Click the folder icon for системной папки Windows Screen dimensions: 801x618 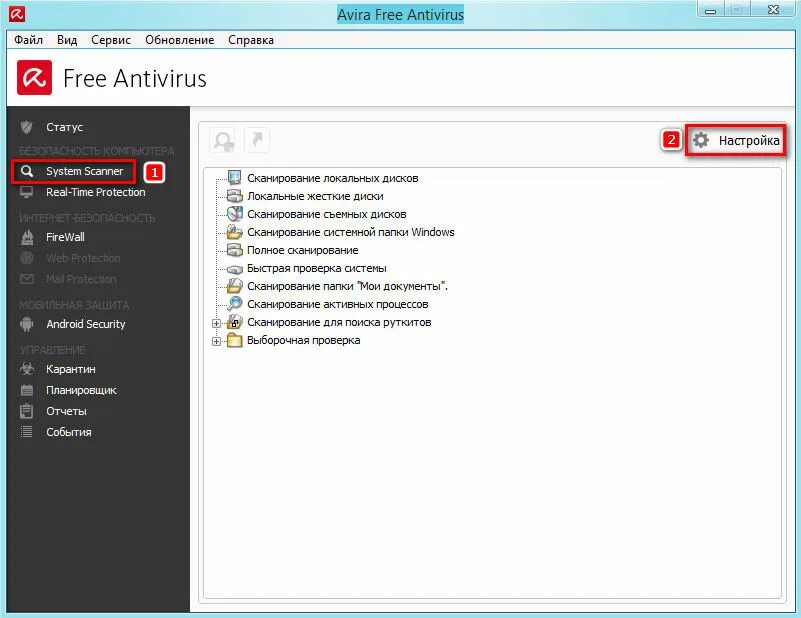(234, 232)
